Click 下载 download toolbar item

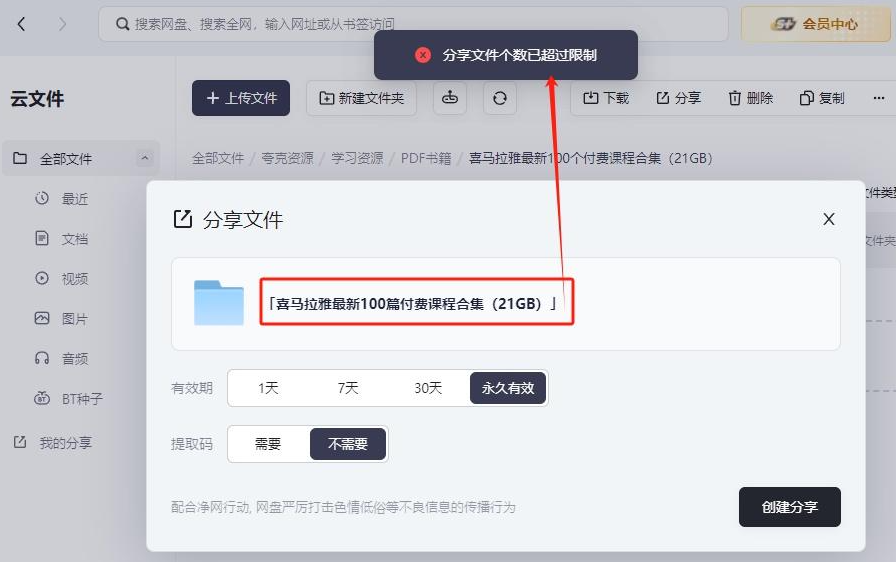(x=606, y=98)
